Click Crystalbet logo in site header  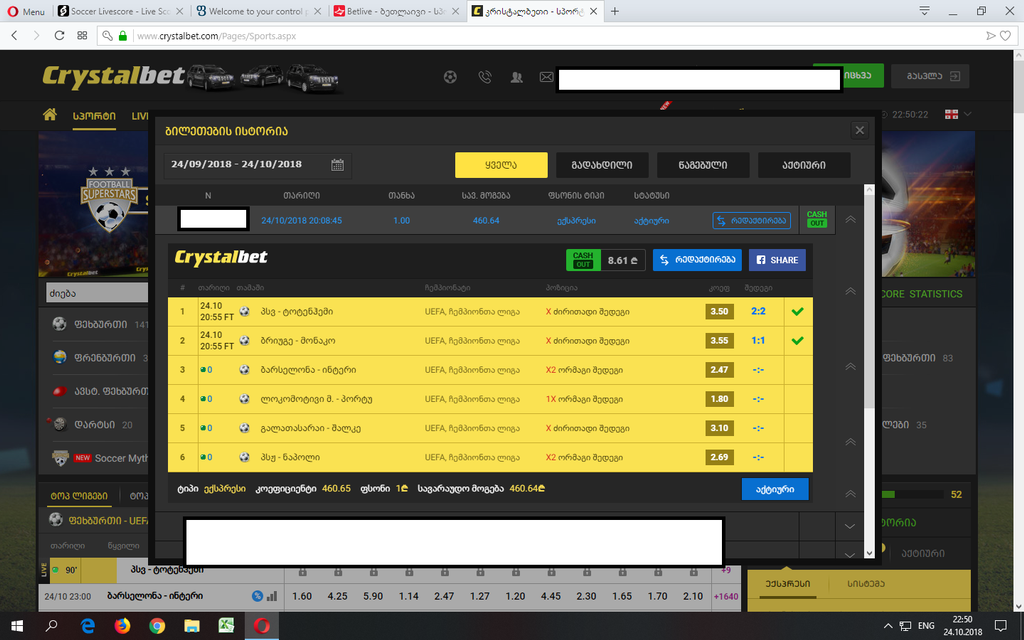114,76
